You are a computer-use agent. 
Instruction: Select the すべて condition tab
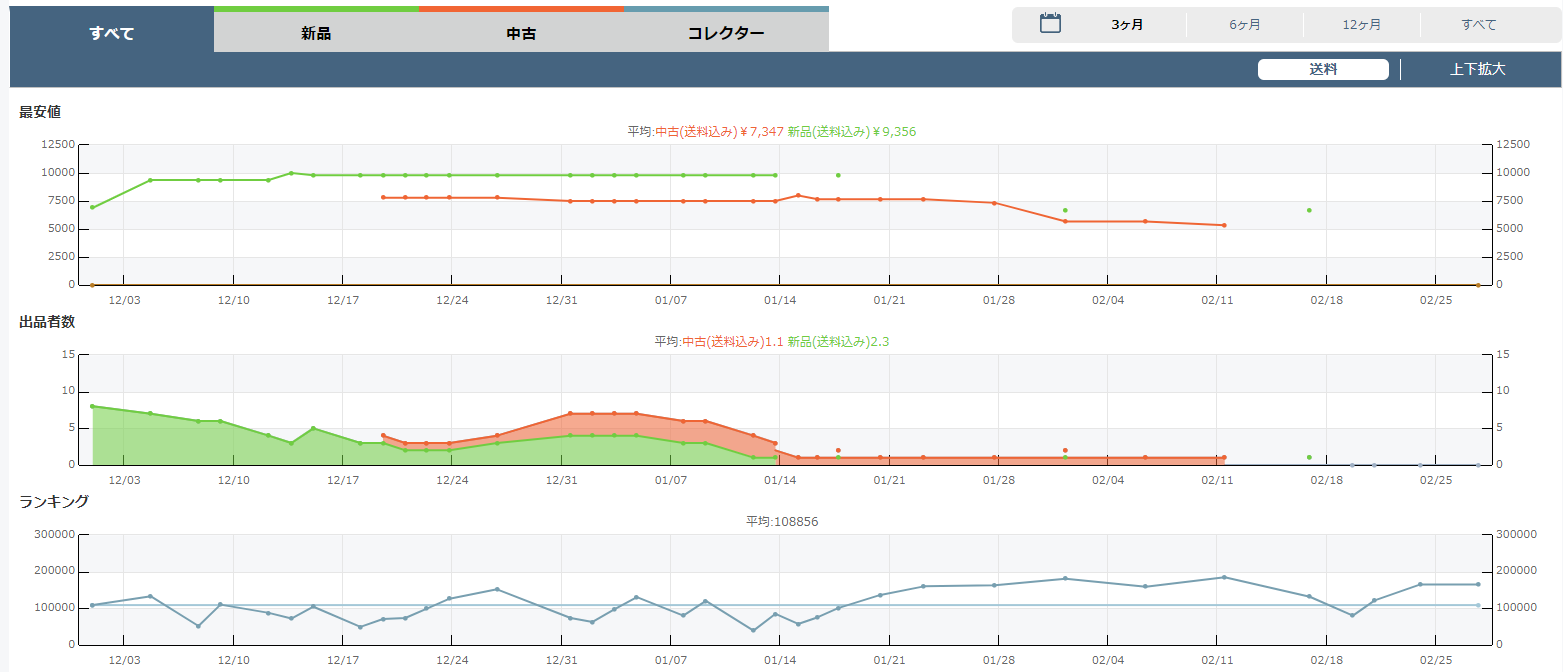[111, 33]
